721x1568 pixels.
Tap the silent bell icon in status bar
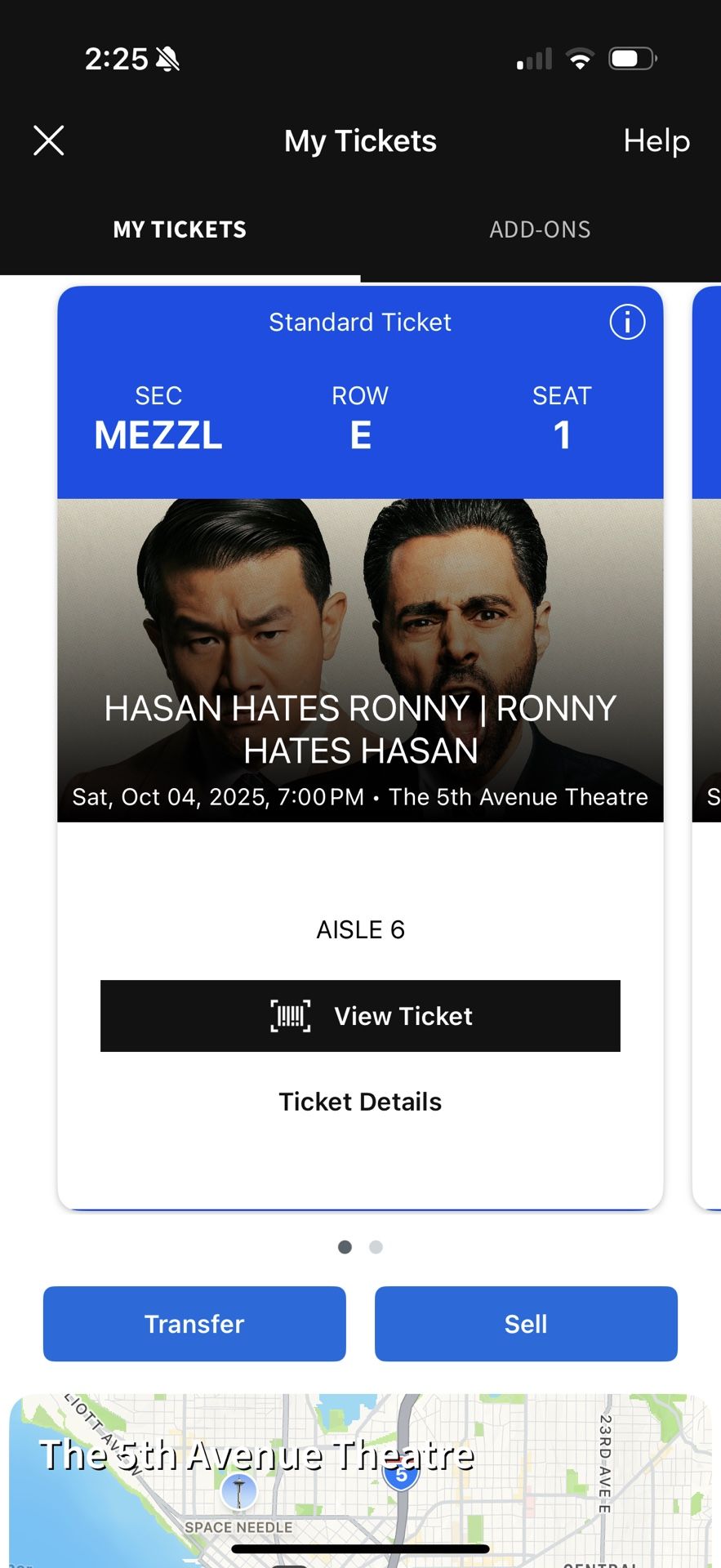(x=168, y=59)
